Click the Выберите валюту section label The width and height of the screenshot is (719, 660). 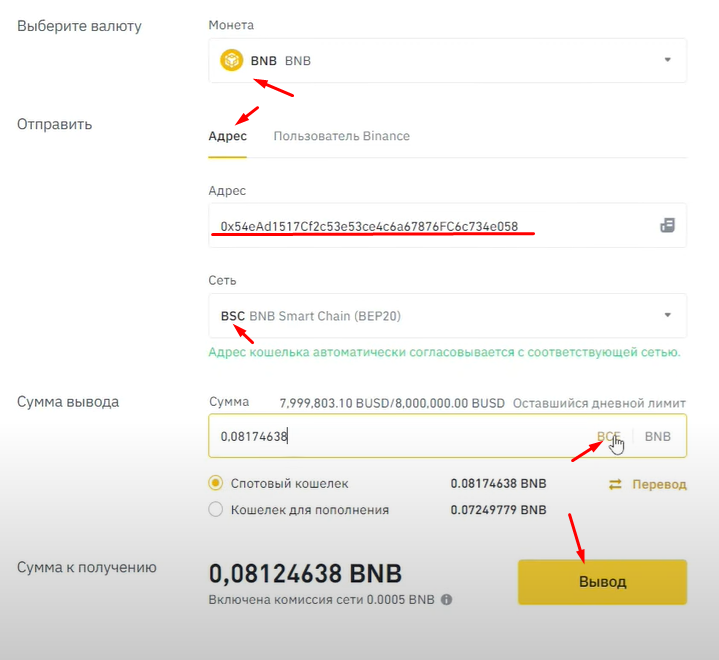click(79, 26)
